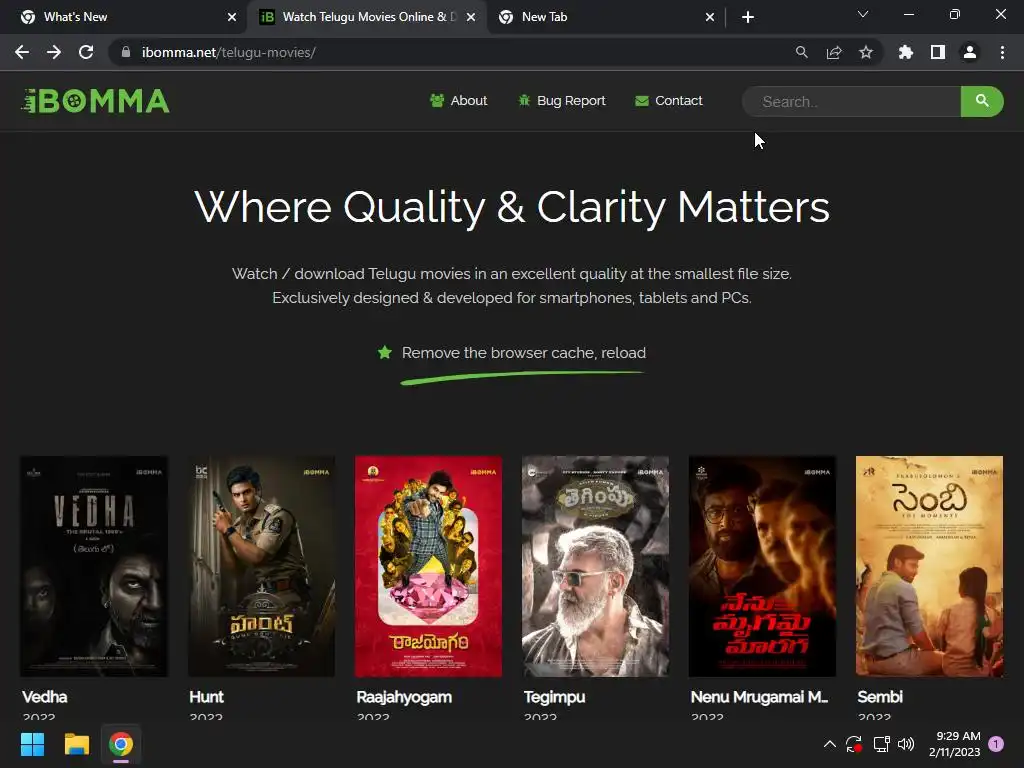Open the clock showing 9:29 AM
Image resolution: width=1024 pixels, height=768 pixels.
[x=954, y=744]
